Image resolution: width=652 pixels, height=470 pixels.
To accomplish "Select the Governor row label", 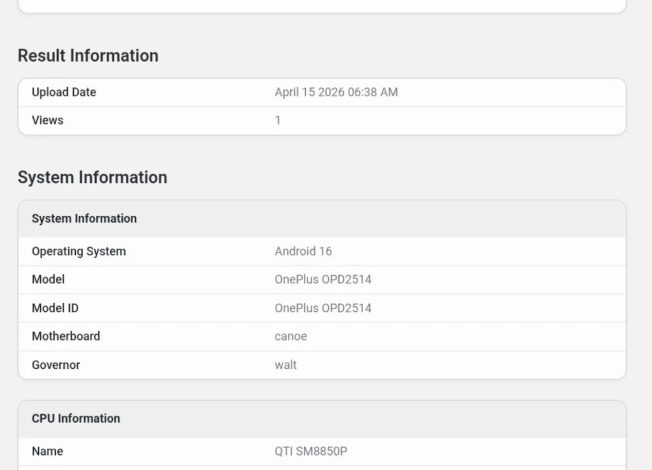I will click(x=56, y=365).
